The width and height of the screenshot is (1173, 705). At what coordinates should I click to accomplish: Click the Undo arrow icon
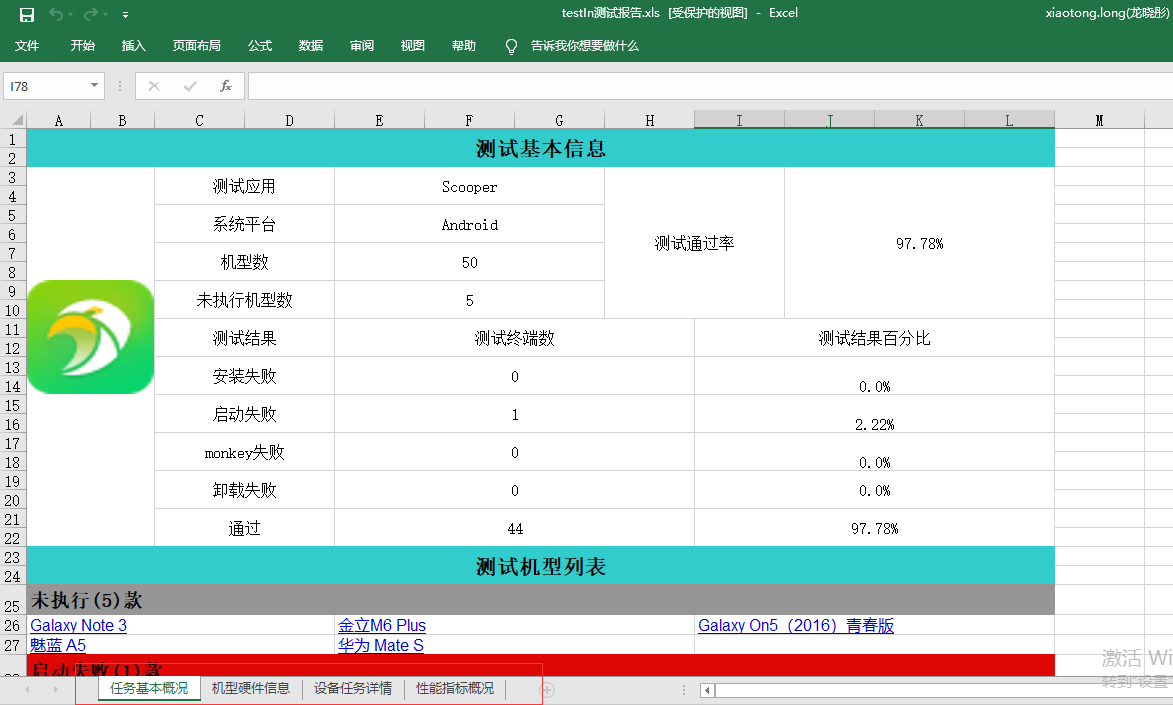(x=56, y=14)
